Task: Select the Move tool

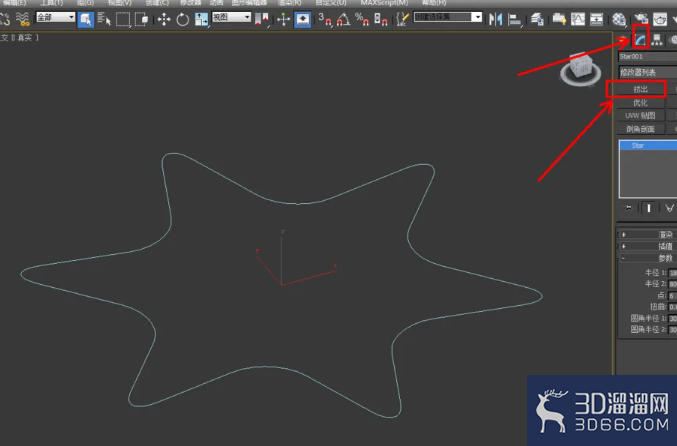Action: point(164,19)
